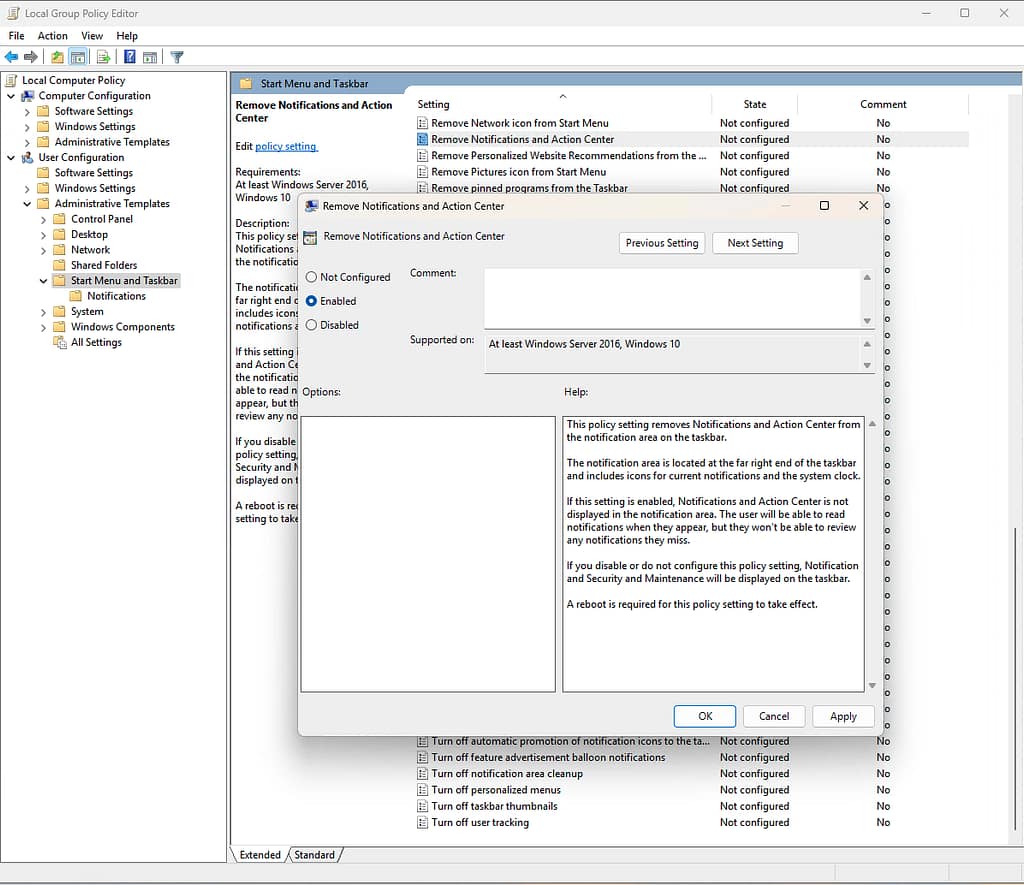Open Help using the question mark toolbar icon
The width and height of the screenshot is (1024, 885).
coord(130,56)
